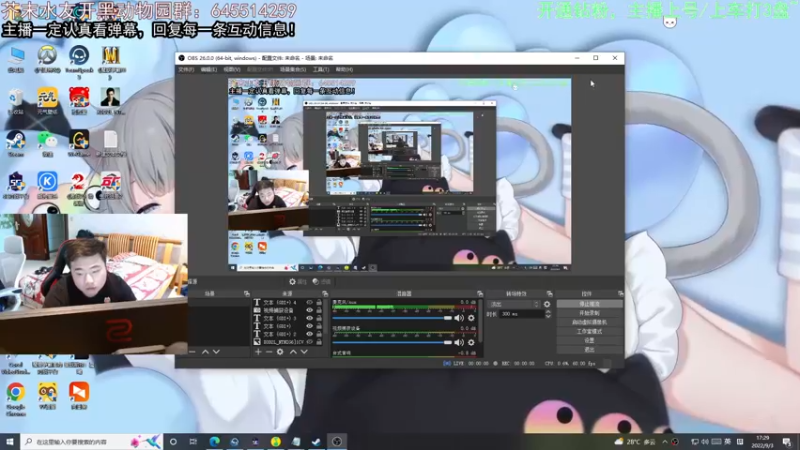Remove selected scene with minus icon
Screen dimensions: 800x450
192,352
